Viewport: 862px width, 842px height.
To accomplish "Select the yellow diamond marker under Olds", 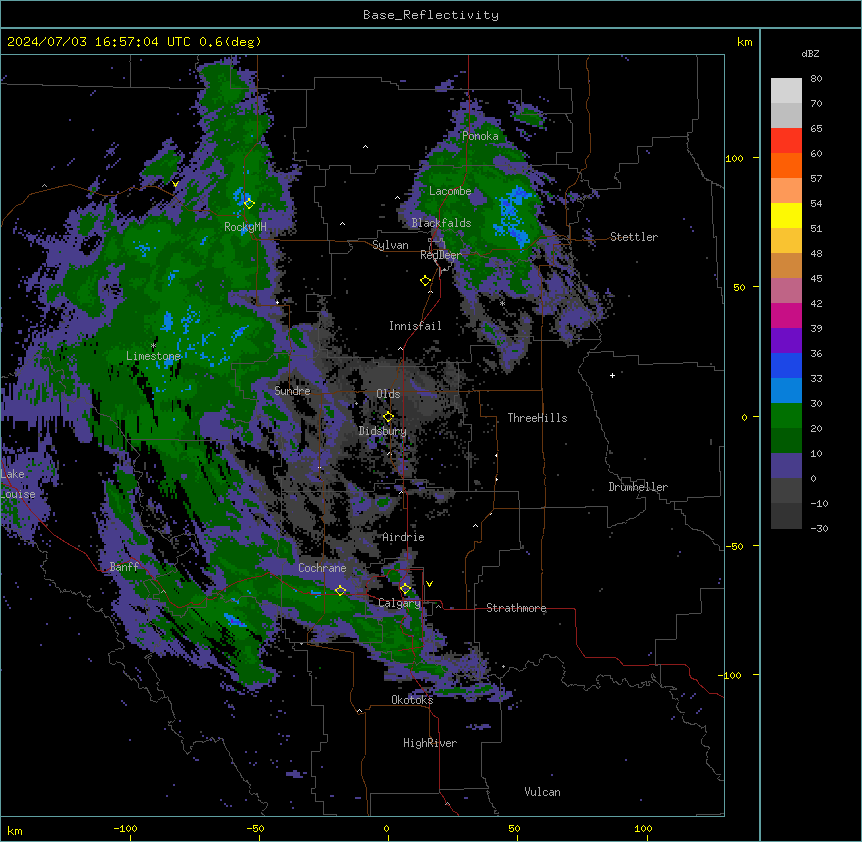I will [x=388, y=416].
